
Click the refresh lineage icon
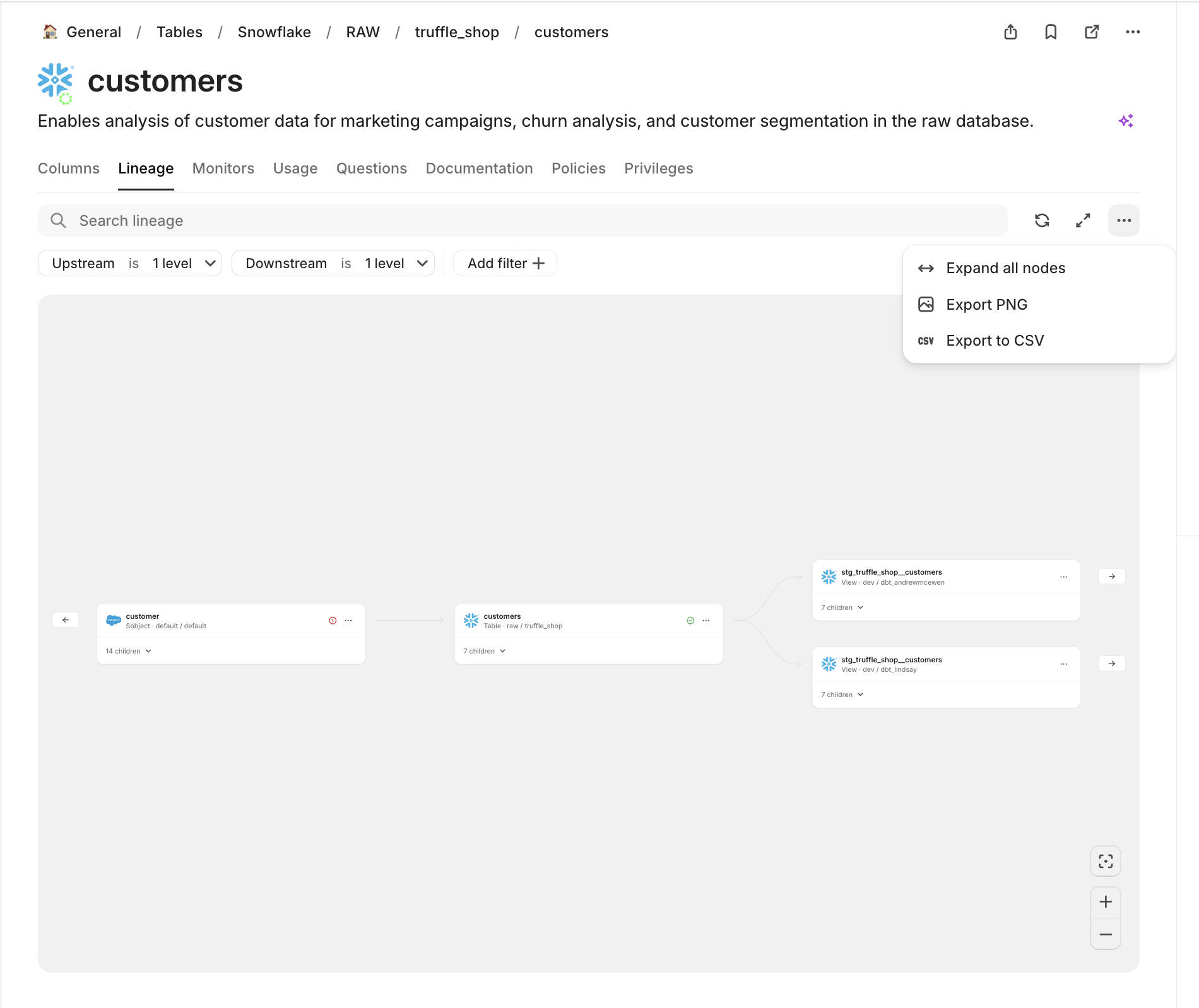pyautogui.click(x=1042, y=220)
